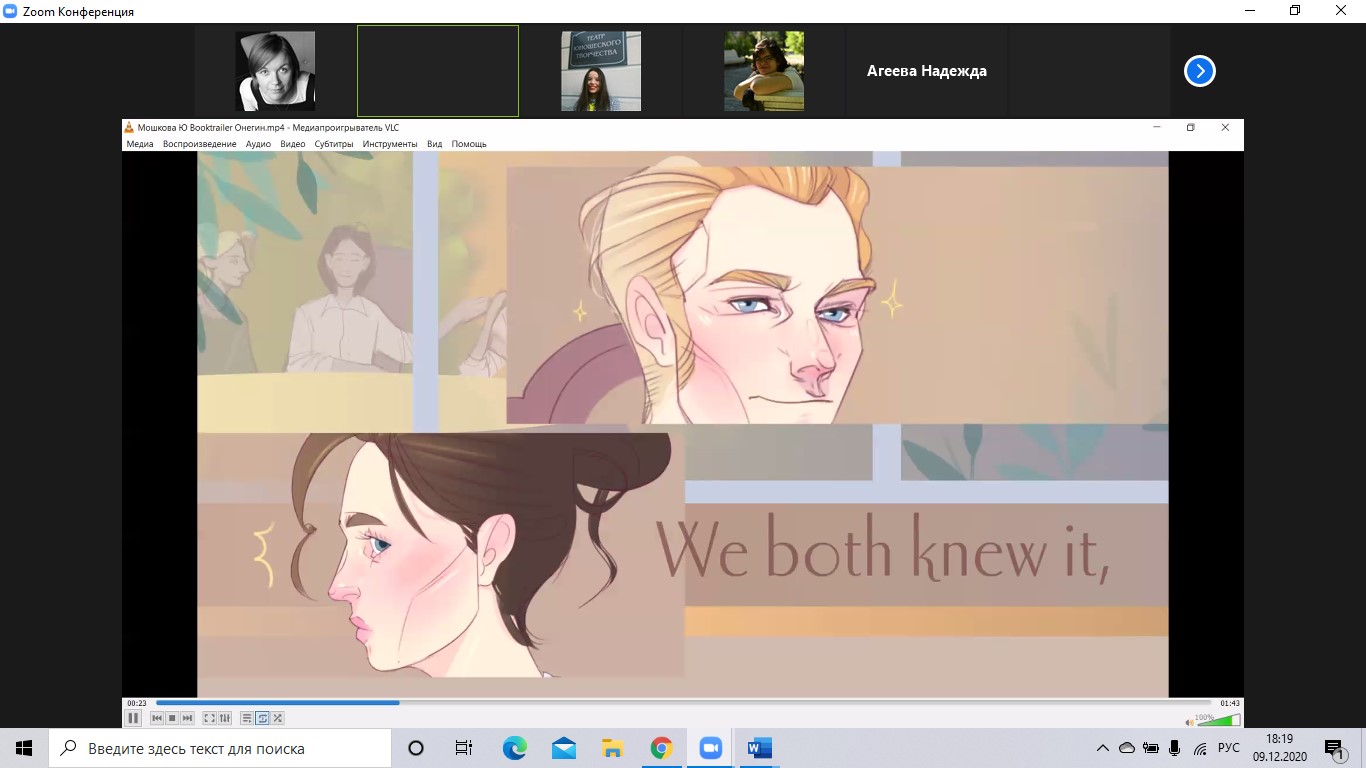The width and height of the screenshot is (1366, 768).
Task: Select black-and-white photo participant thumbnail
Action: click(x=275, y=71)
